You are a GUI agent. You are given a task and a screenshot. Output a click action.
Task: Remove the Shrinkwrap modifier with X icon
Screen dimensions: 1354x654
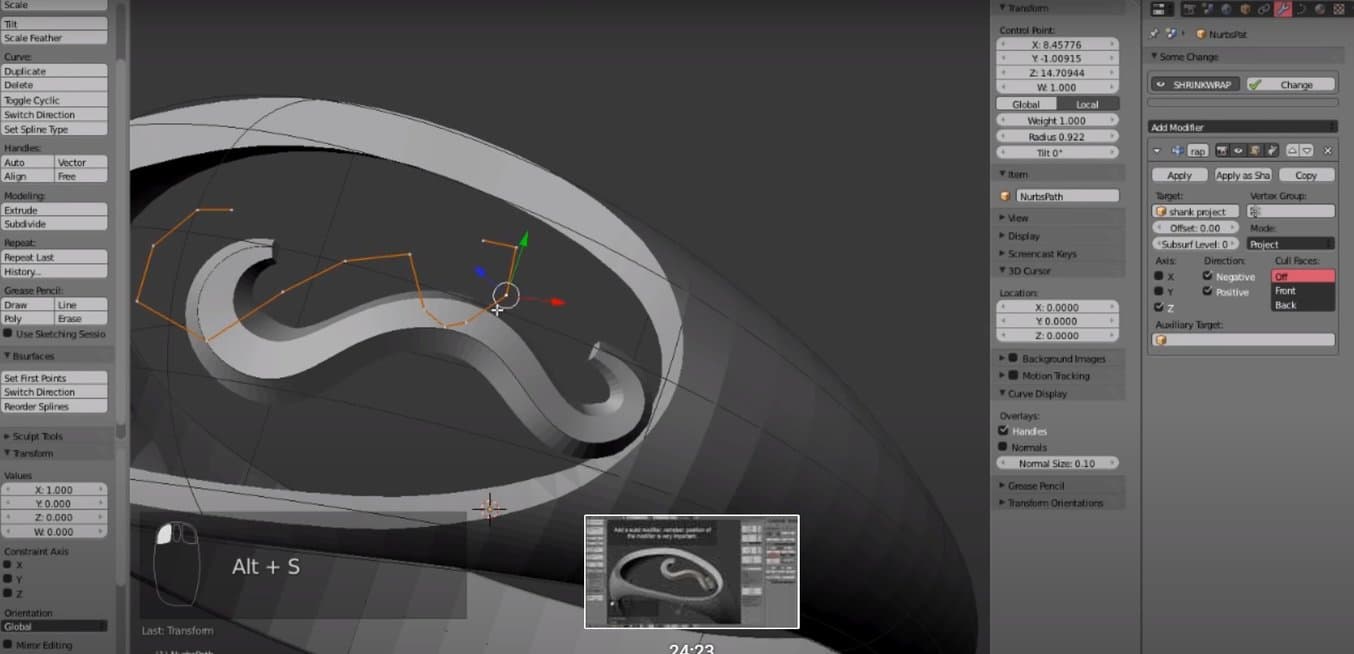[1327, 151]
